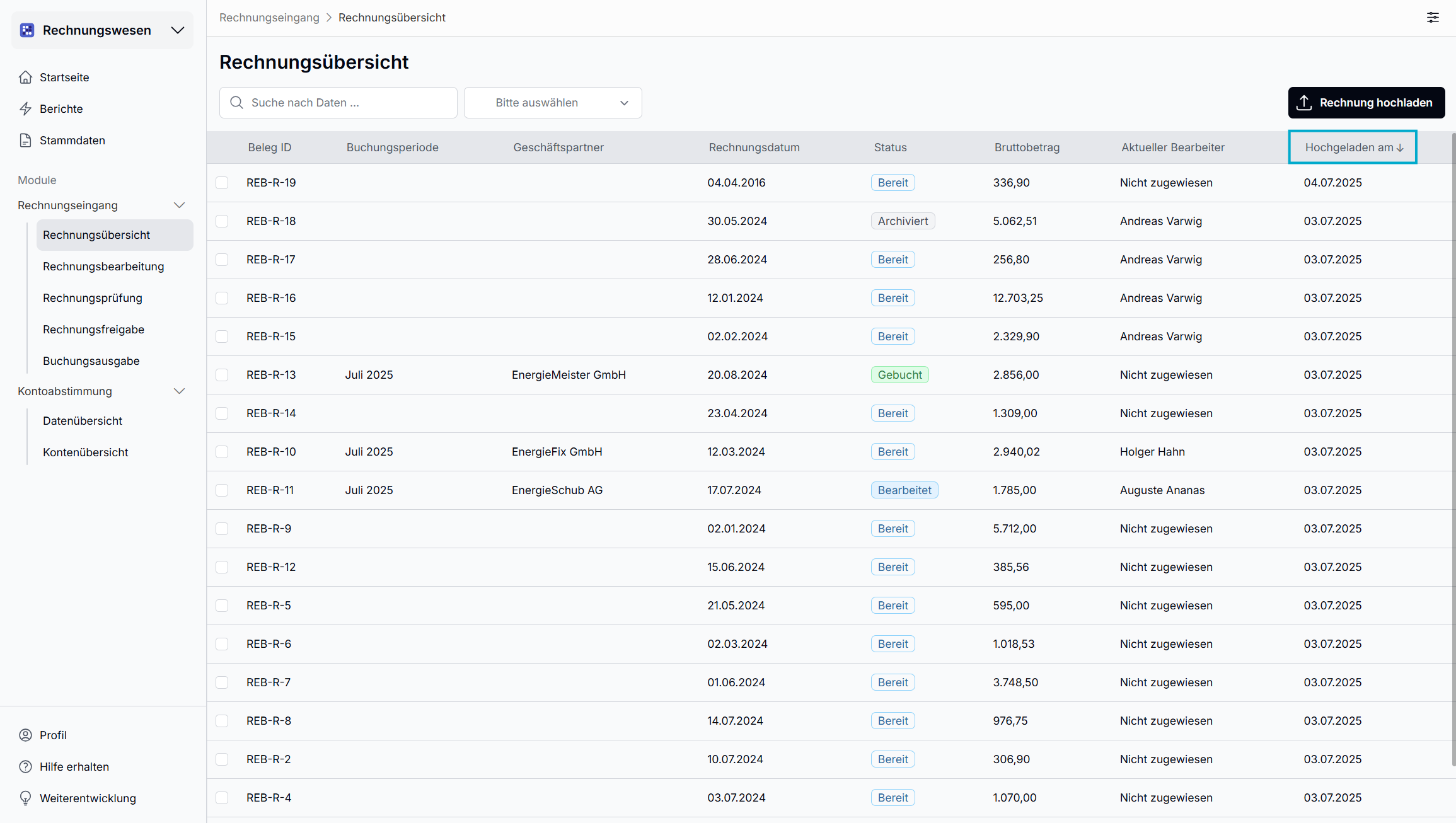
Task: Click the REB-R-2 Beleg ID
Action: tap(269, 759)
